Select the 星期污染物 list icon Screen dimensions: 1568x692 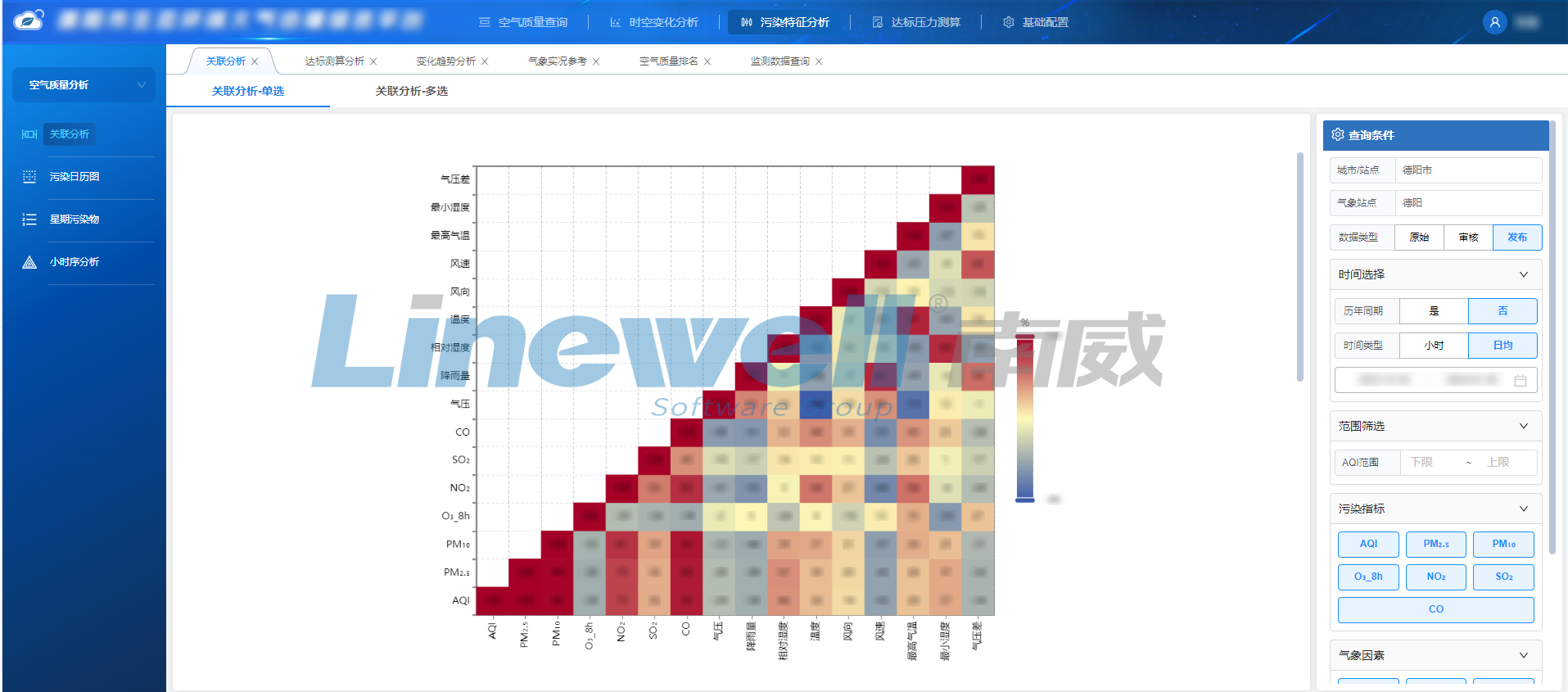point(29,219)
